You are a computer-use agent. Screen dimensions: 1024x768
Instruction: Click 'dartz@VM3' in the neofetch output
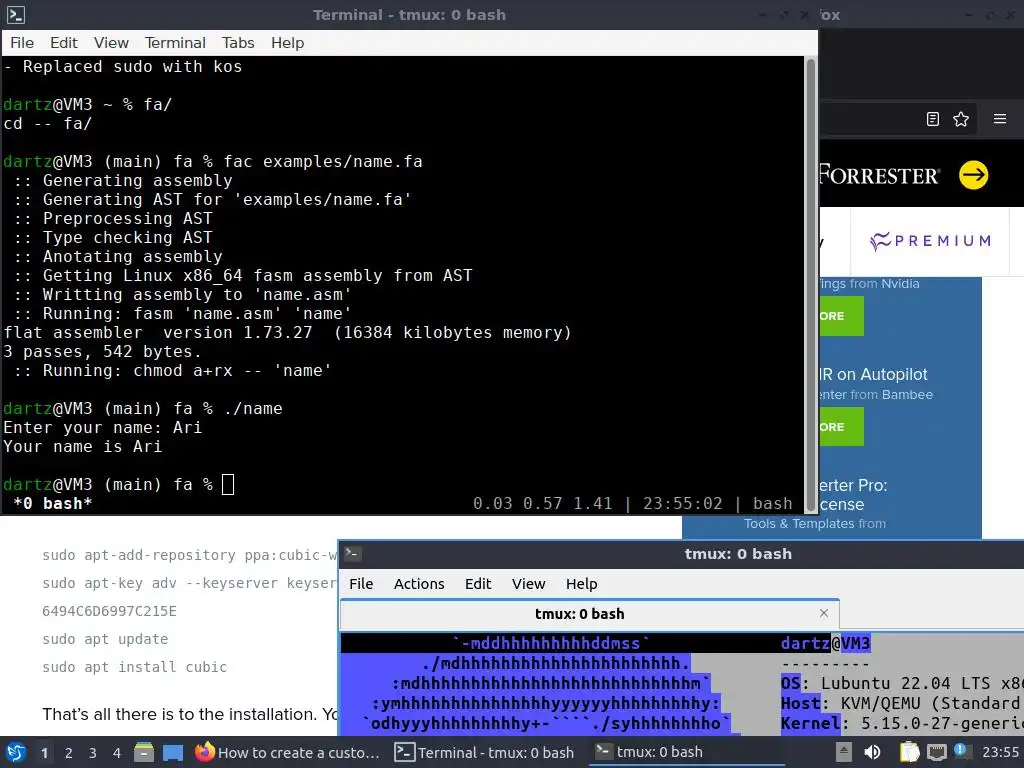coord(825,643)
